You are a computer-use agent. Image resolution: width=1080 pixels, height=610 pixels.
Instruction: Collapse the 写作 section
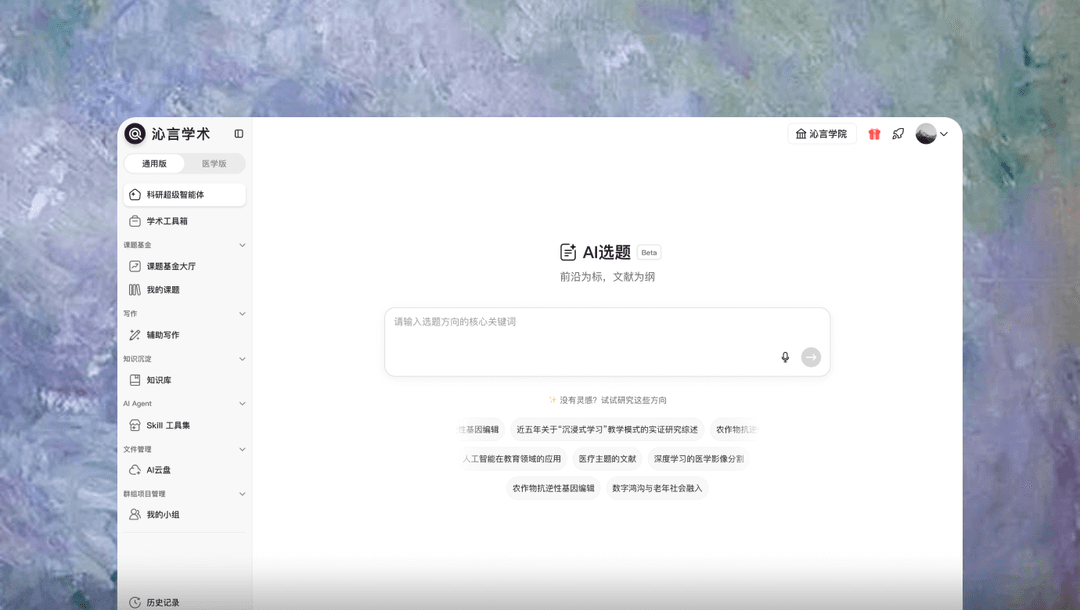click(x=242, y=314)
